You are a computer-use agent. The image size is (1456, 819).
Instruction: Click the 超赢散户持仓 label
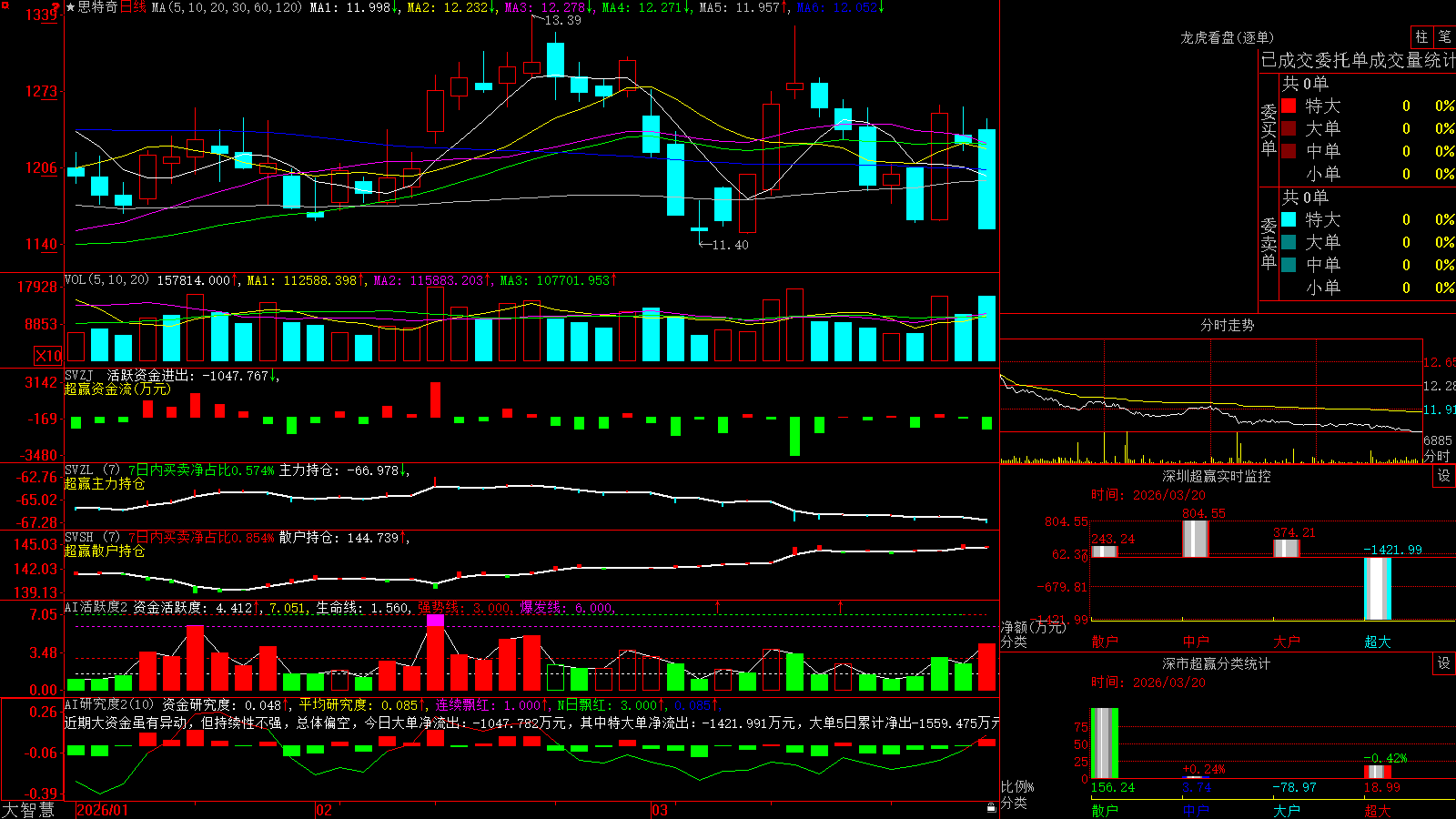(x=105, y=551)
